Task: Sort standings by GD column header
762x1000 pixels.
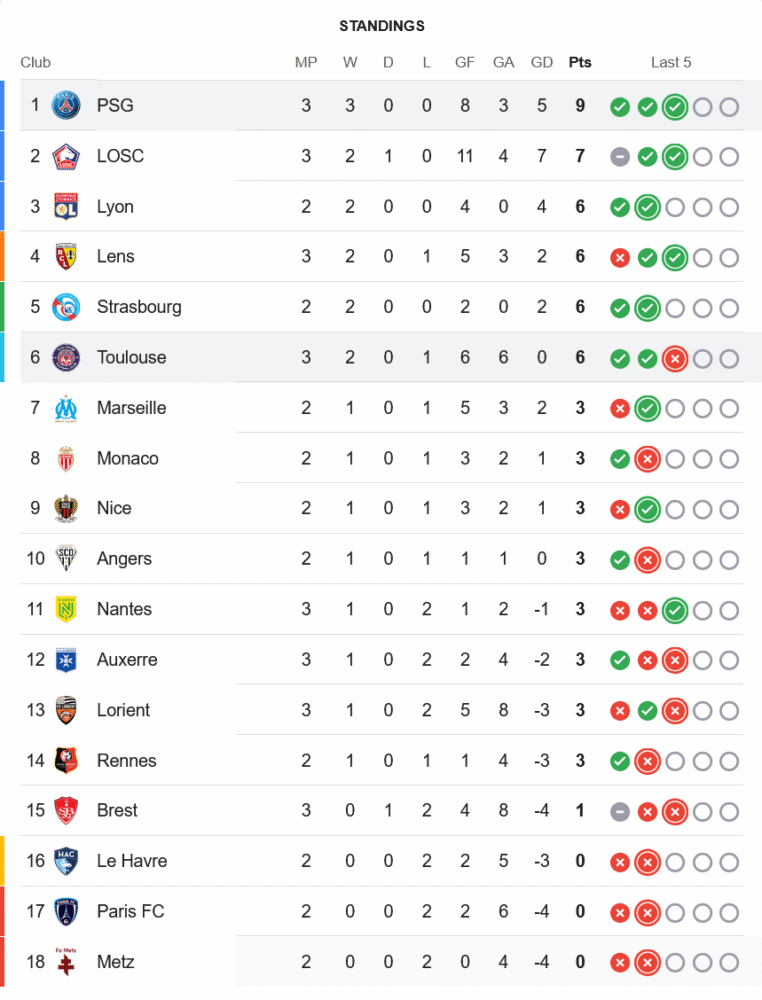Action: click(542, 62)
